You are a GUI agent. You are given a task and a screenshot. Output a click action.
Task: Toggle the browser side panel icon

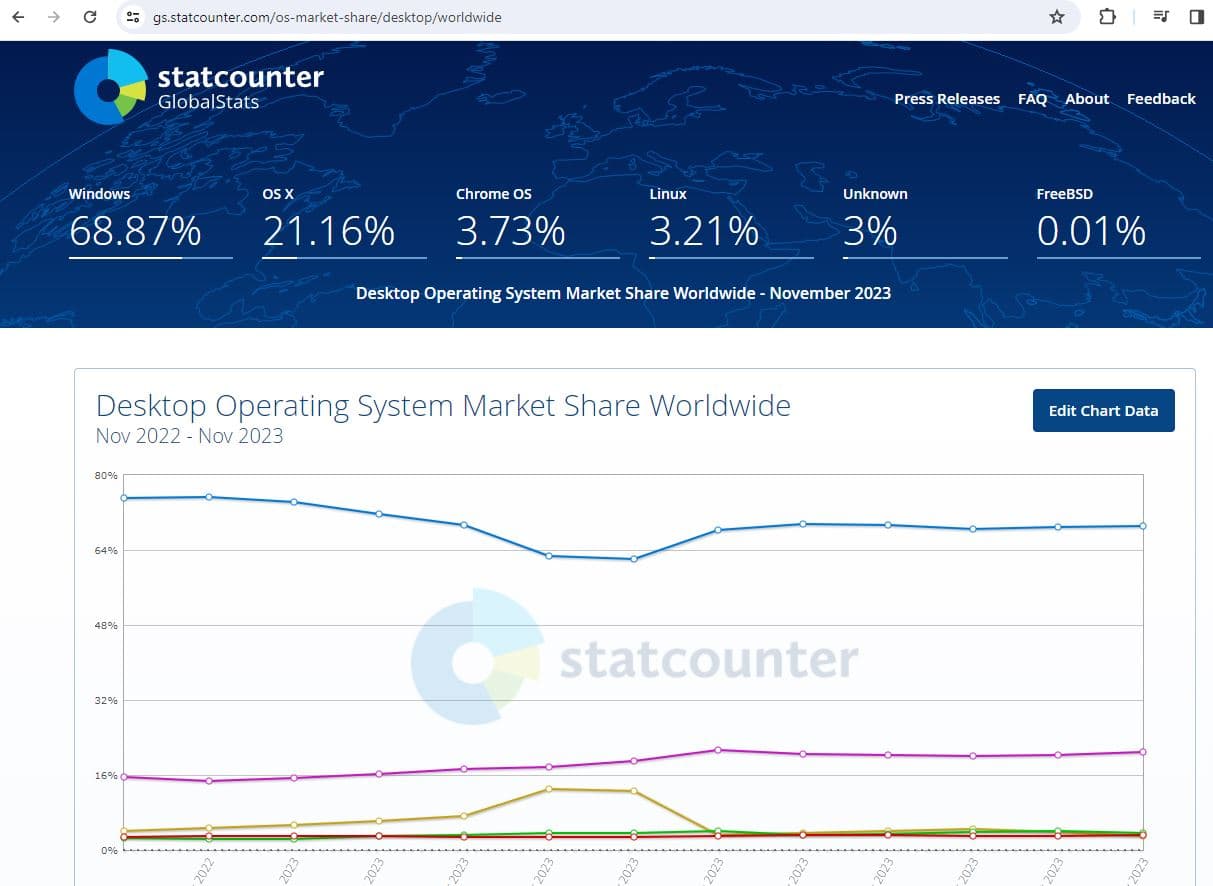[x=1196, y=17]
